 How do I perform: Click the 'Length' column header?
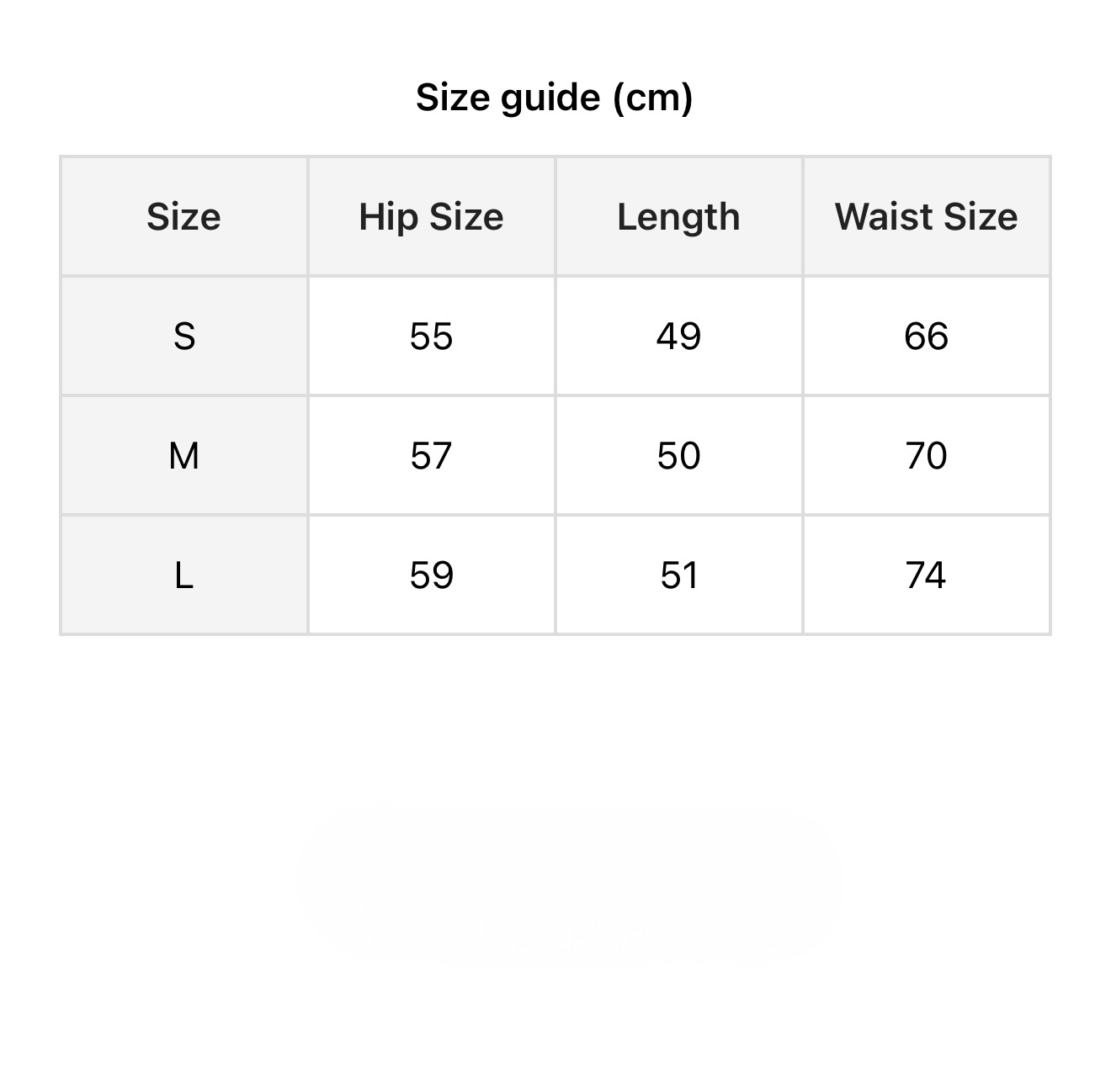click(x=678, y=217)
